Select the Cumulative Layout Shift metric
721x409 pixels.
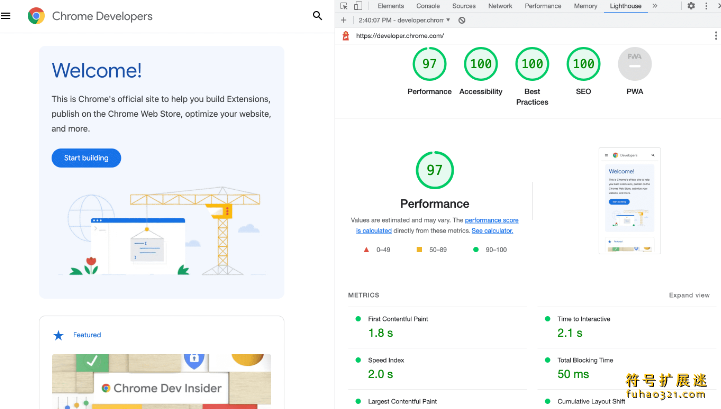pyautogui.click(x=591, y=402)
